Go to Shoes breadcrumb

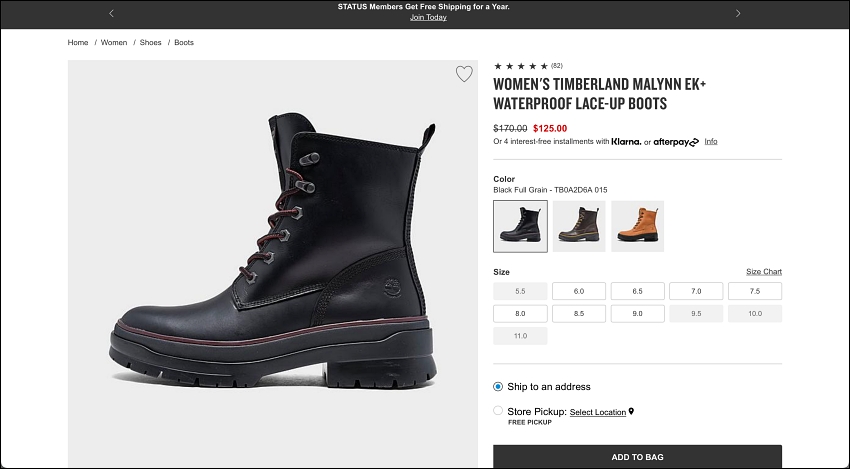[x=151, y=42]
